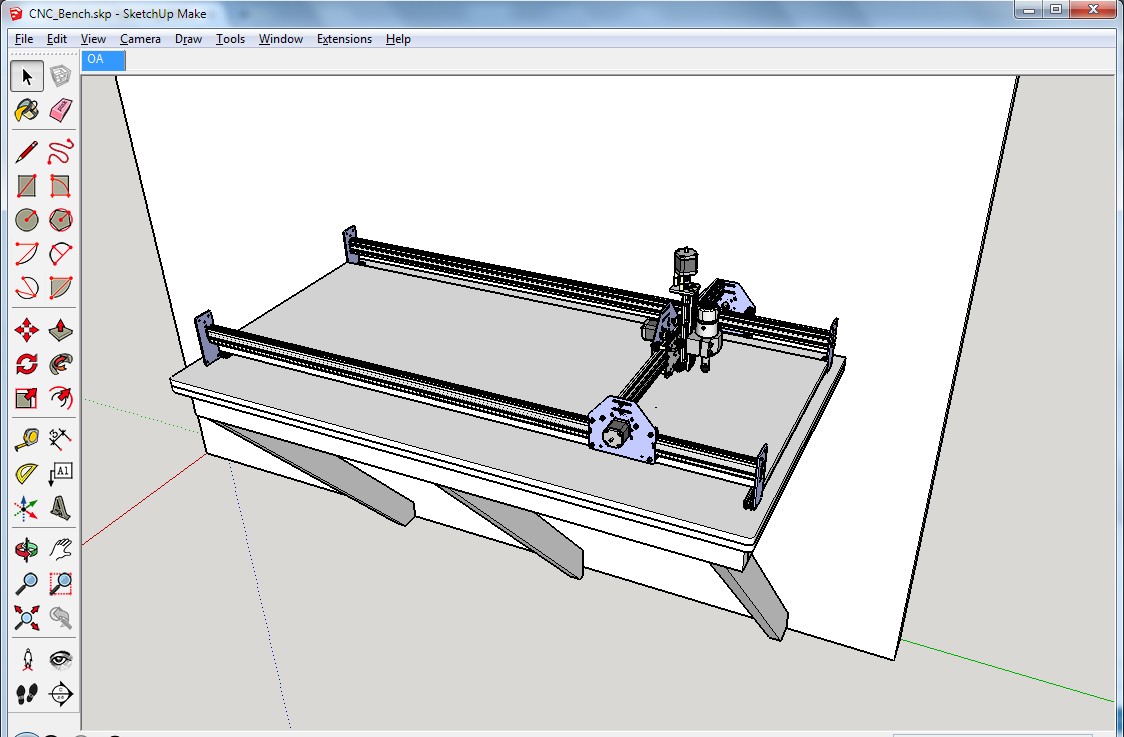The width and height of the screenshot is (1124, 737).
Task: Choose the Protractor tool
Action: point(27,473)
